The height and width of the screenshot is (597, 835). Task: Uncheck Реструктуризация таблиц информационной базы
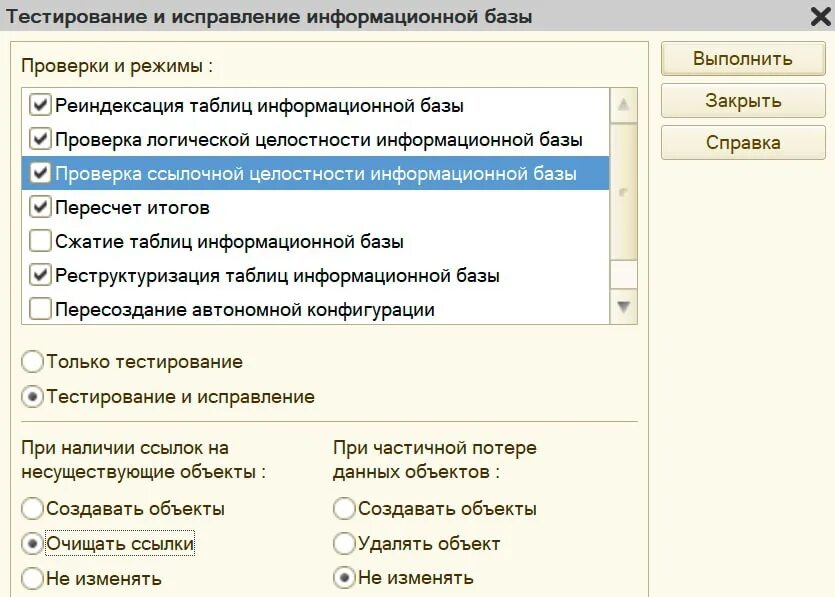[40, 275]
